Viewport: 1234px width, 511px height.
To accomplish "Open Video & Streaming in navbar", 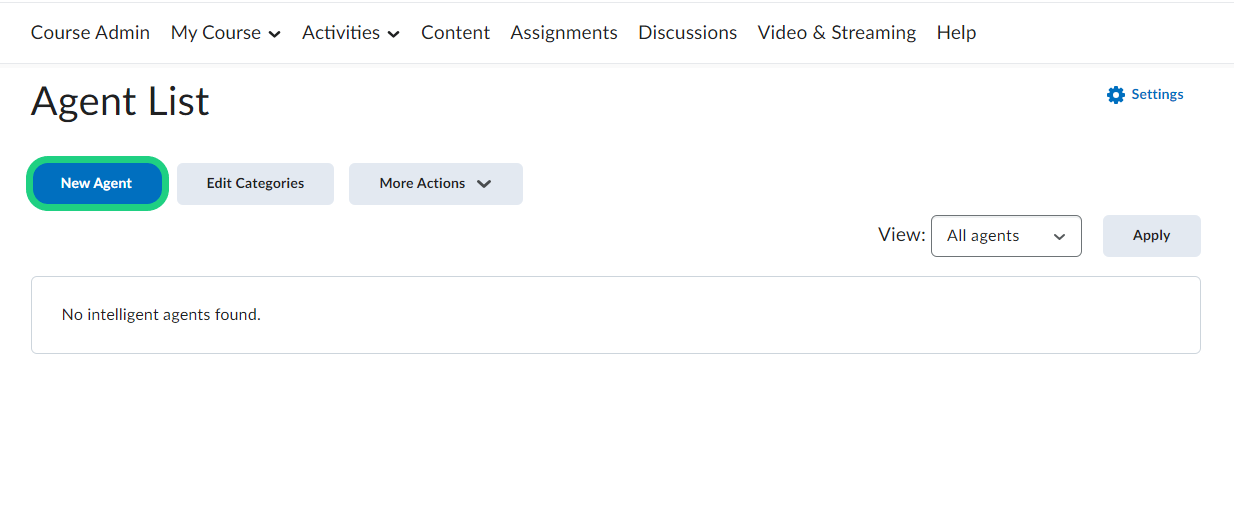I will 836,33.
